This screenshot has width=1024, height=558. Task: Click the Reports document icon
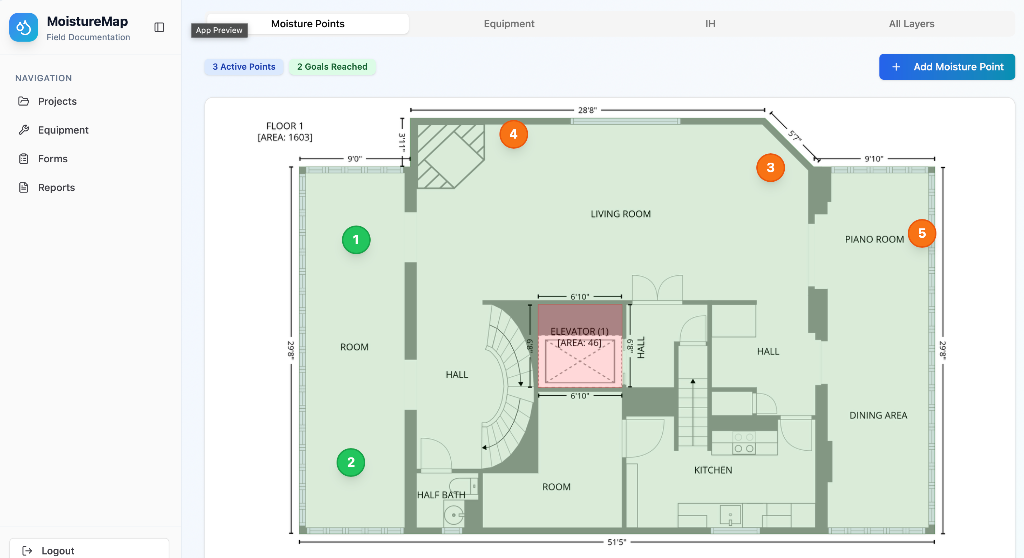coord(24,188)
